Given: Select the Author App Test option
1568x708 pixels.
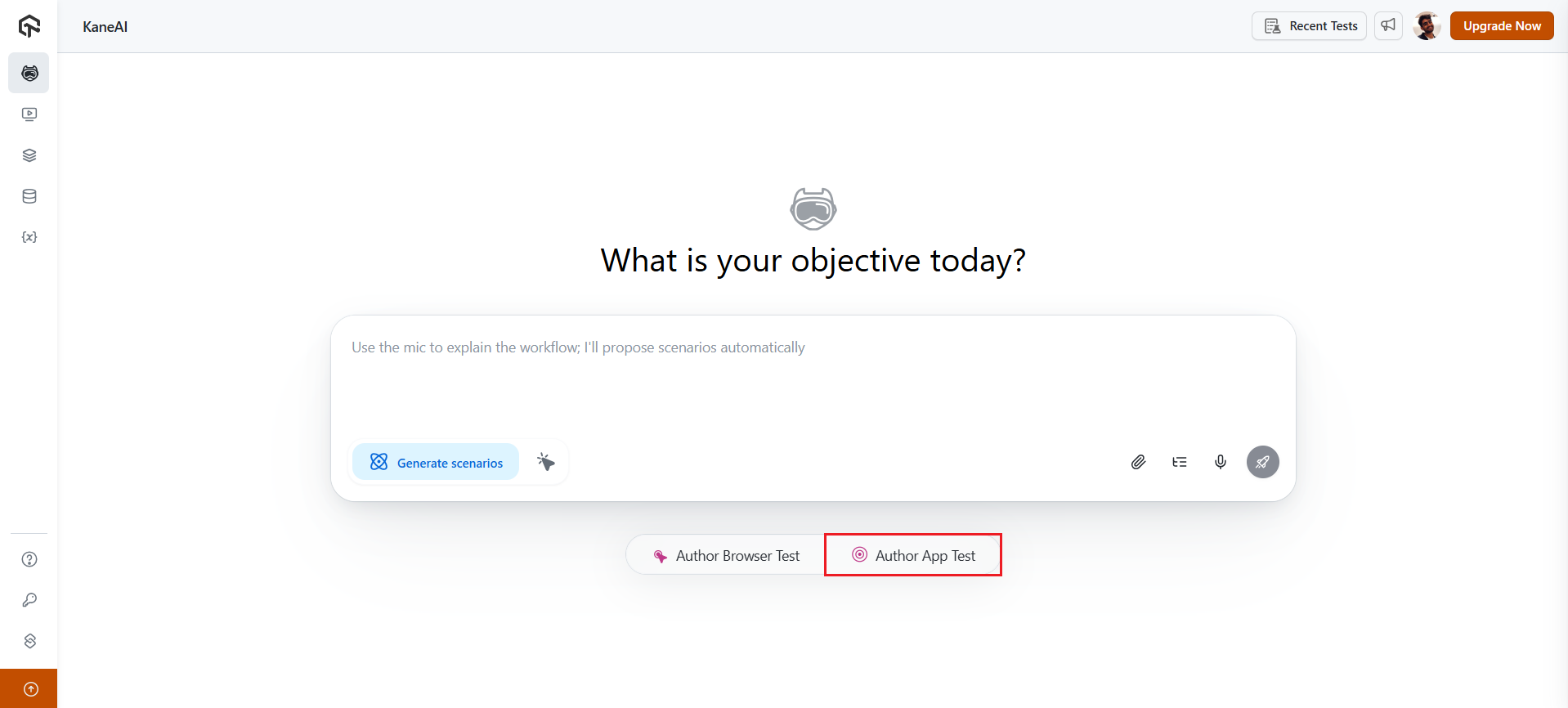Looking at the screenshot, I should click(913, 556).
